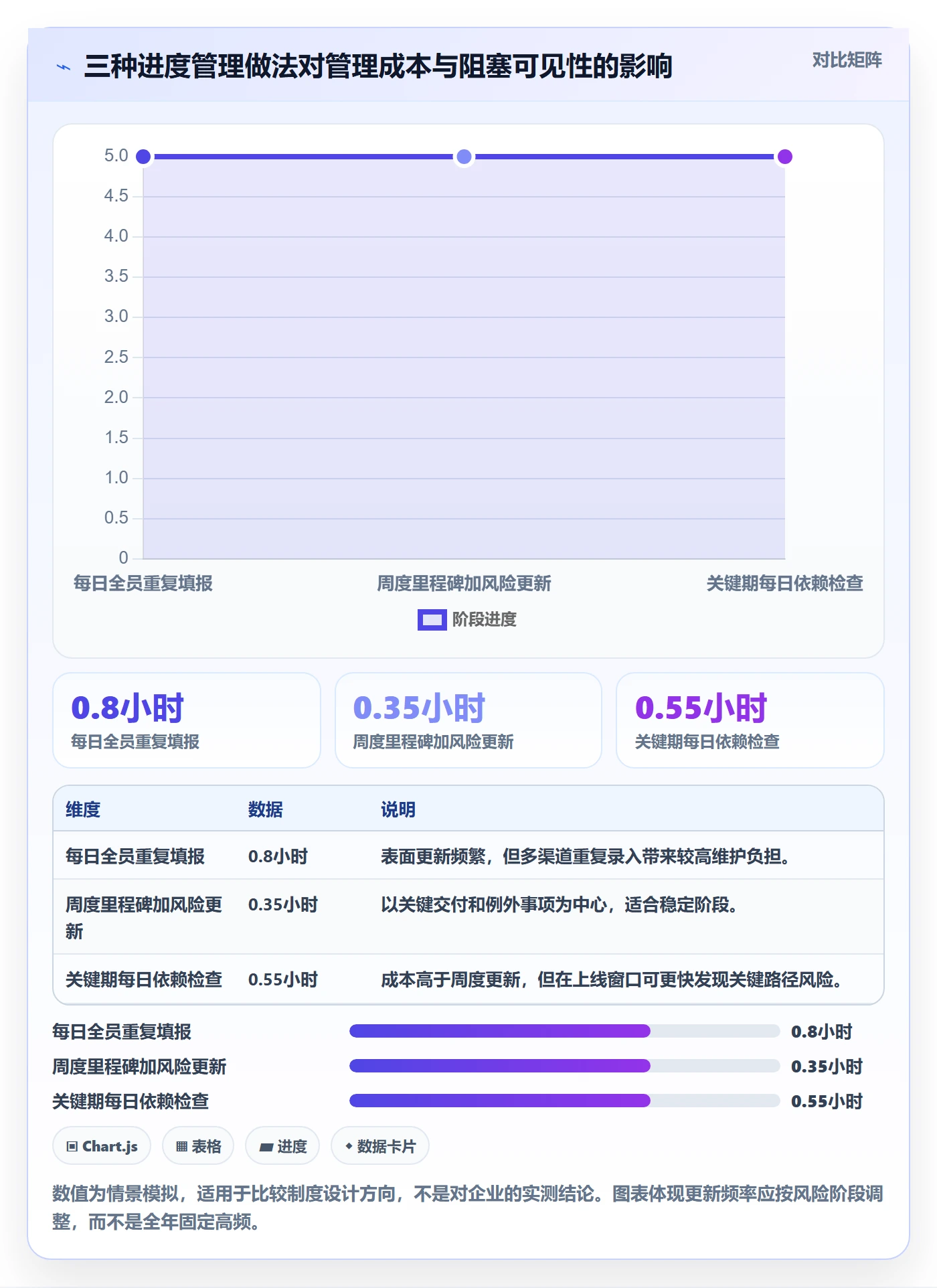Select the 0.8小时 data card
The image size is (937, 1288).
coord(187,720)
